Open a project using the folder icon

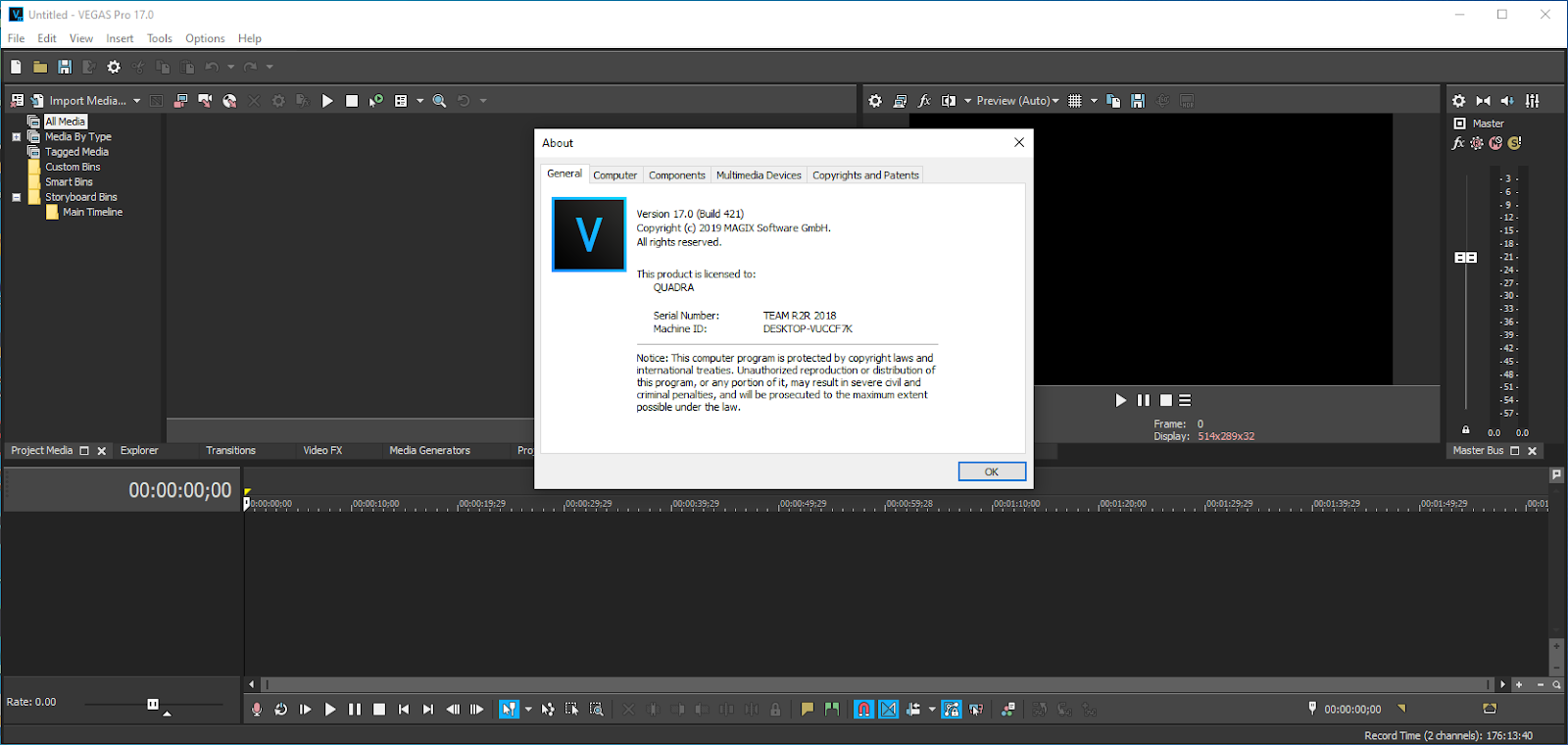point(40,67)
